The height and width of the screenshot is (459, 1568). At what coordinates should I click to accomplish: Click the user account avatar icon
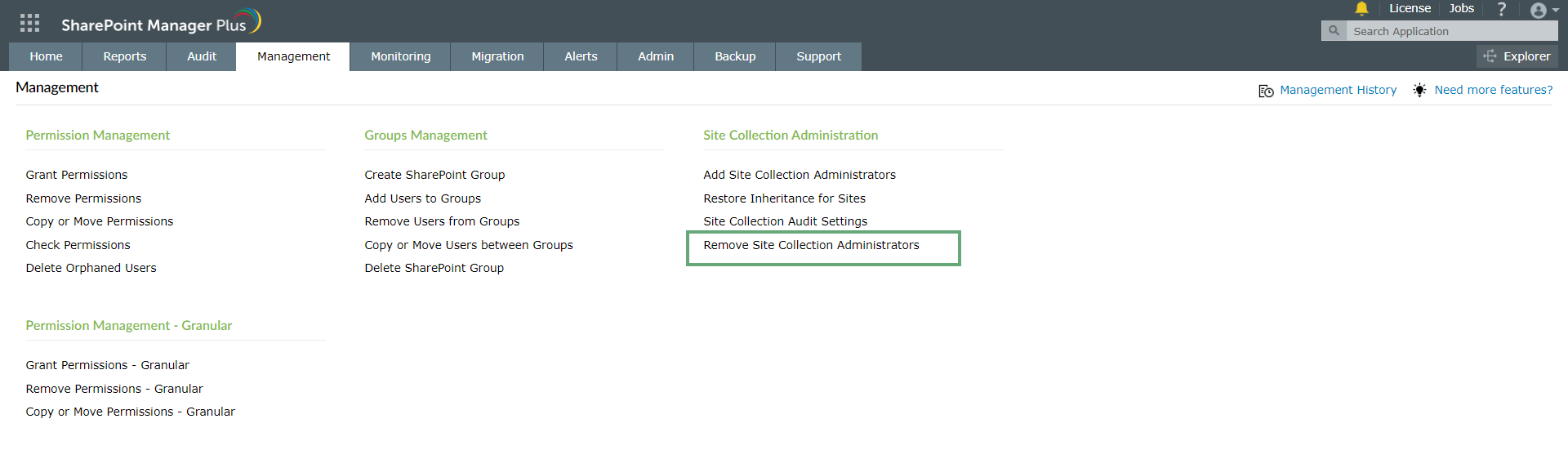point(1538,11)
